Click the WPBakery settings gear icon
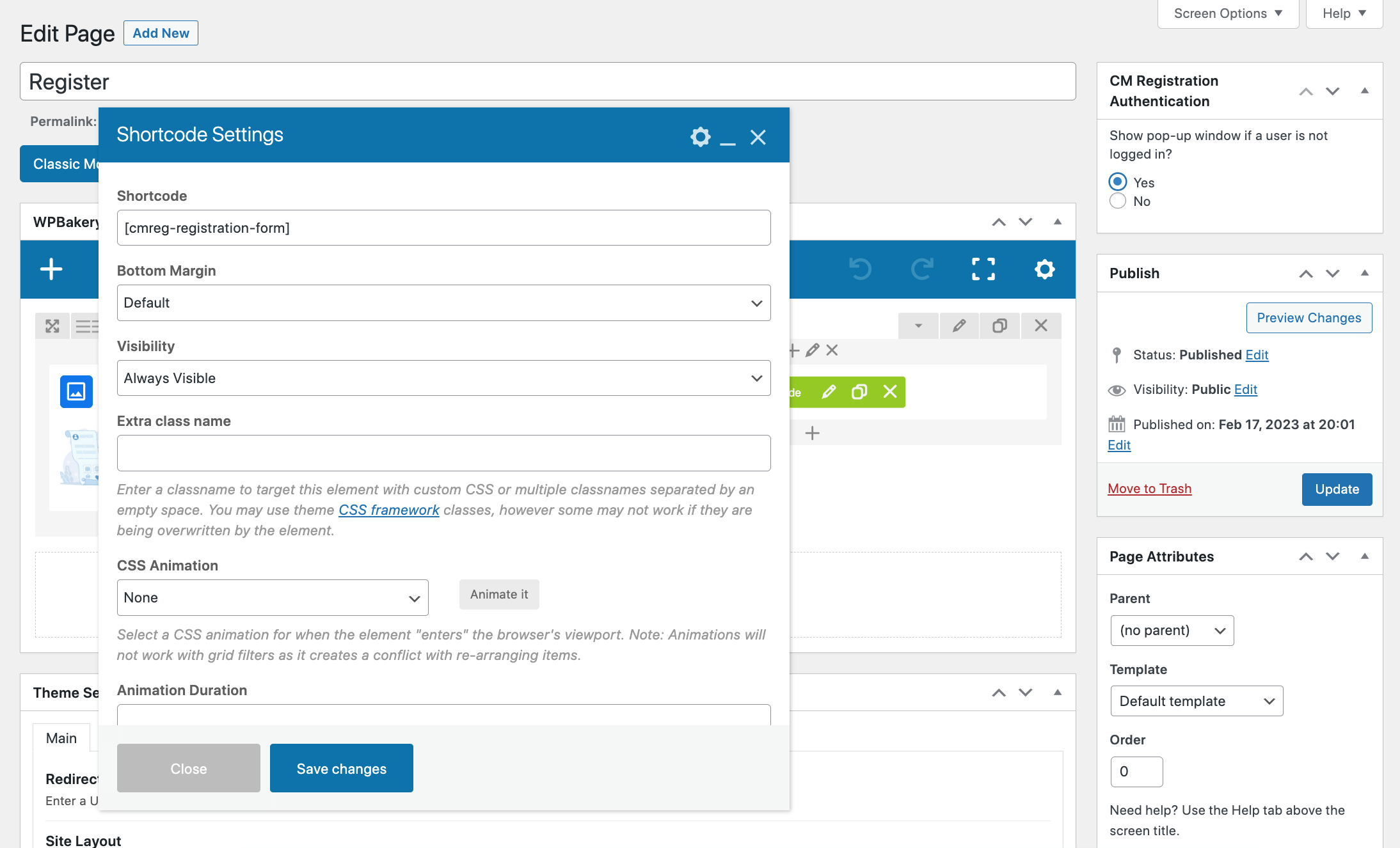1400x848 pixels. tap(1044, 269)
